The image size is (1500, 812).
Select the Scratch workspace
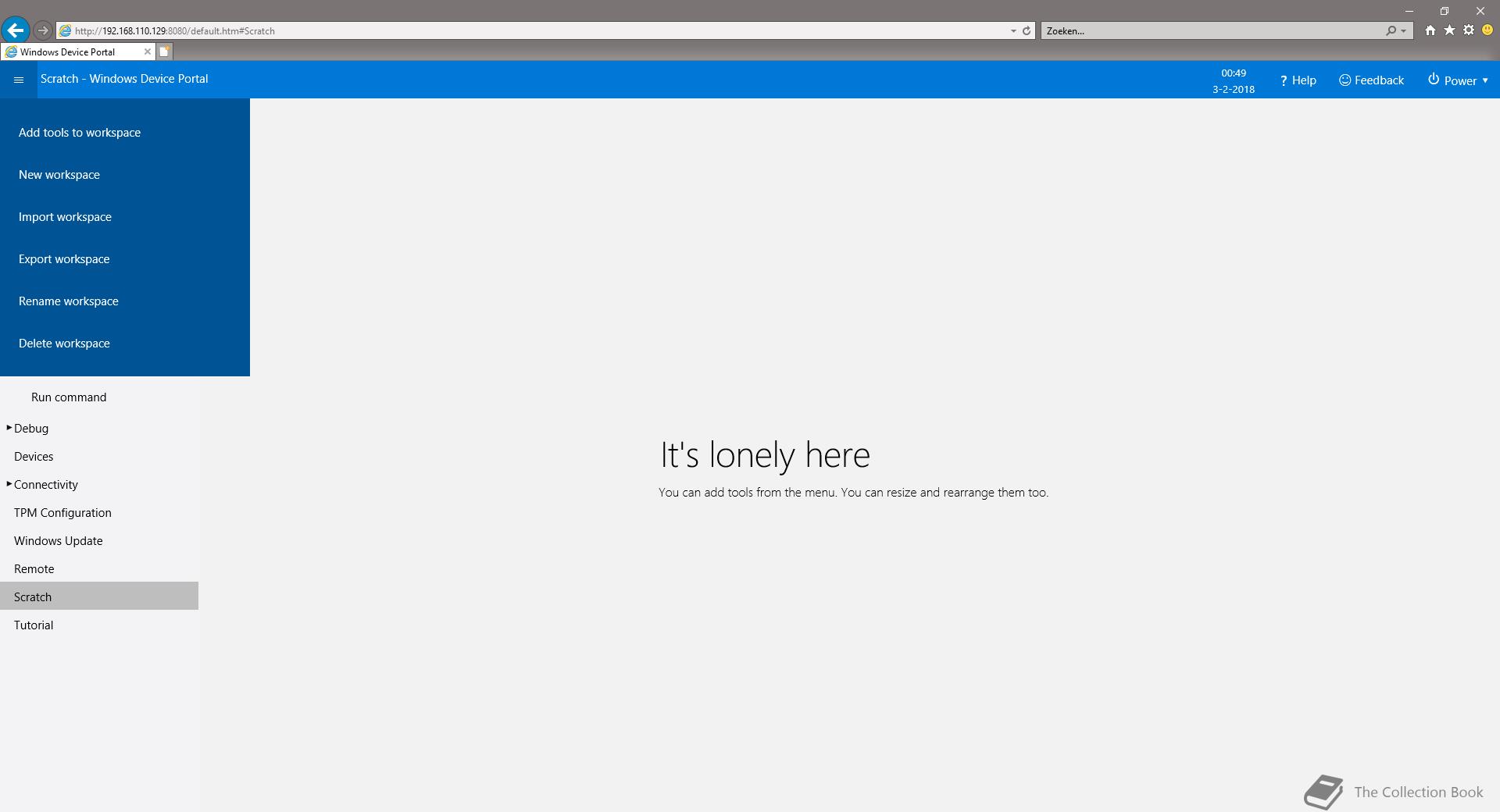tap(99, 596)
